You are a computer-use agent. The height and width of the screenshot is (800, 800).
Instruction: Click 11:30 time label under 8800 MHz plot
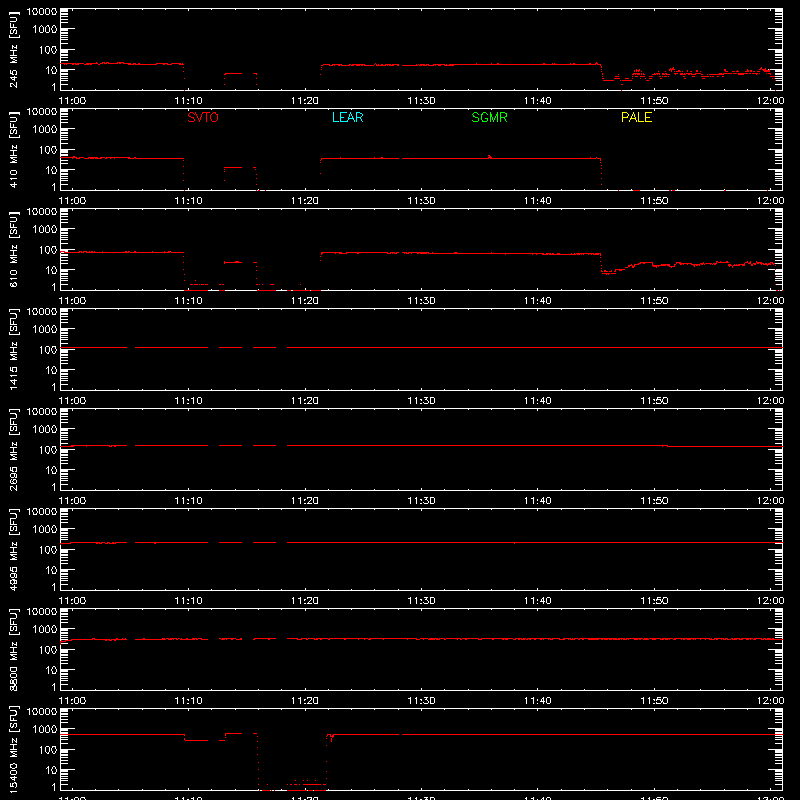(421, 701)
